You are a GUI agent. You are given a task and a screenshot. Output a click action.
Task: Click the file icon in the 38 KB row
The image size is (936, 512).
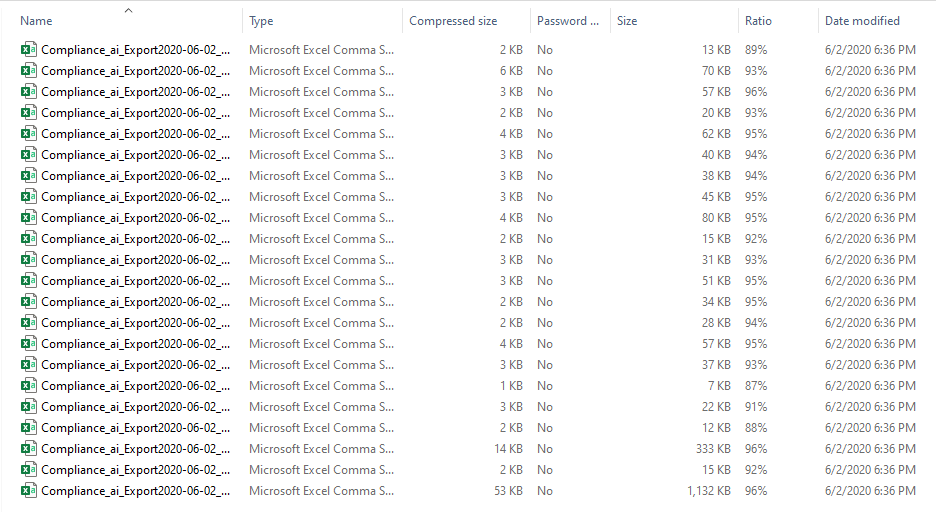click(x=28, y=175)
